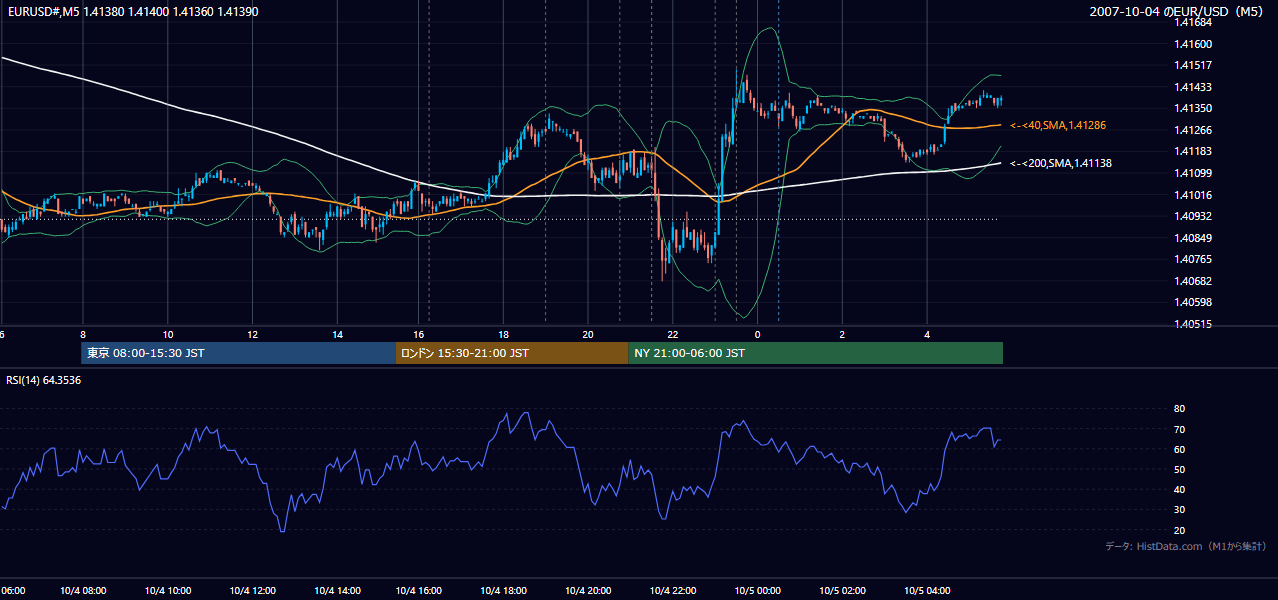
Task: Click hour marker 8 under price chart
Action: tap(82, 334)
